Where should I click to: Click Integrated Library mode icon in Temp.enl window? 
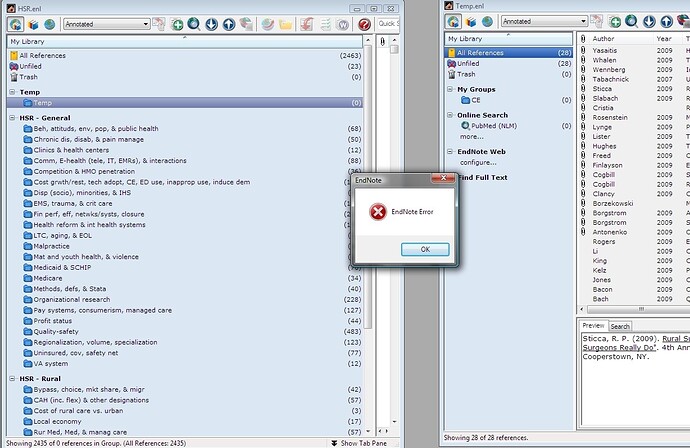pos(453,21)
